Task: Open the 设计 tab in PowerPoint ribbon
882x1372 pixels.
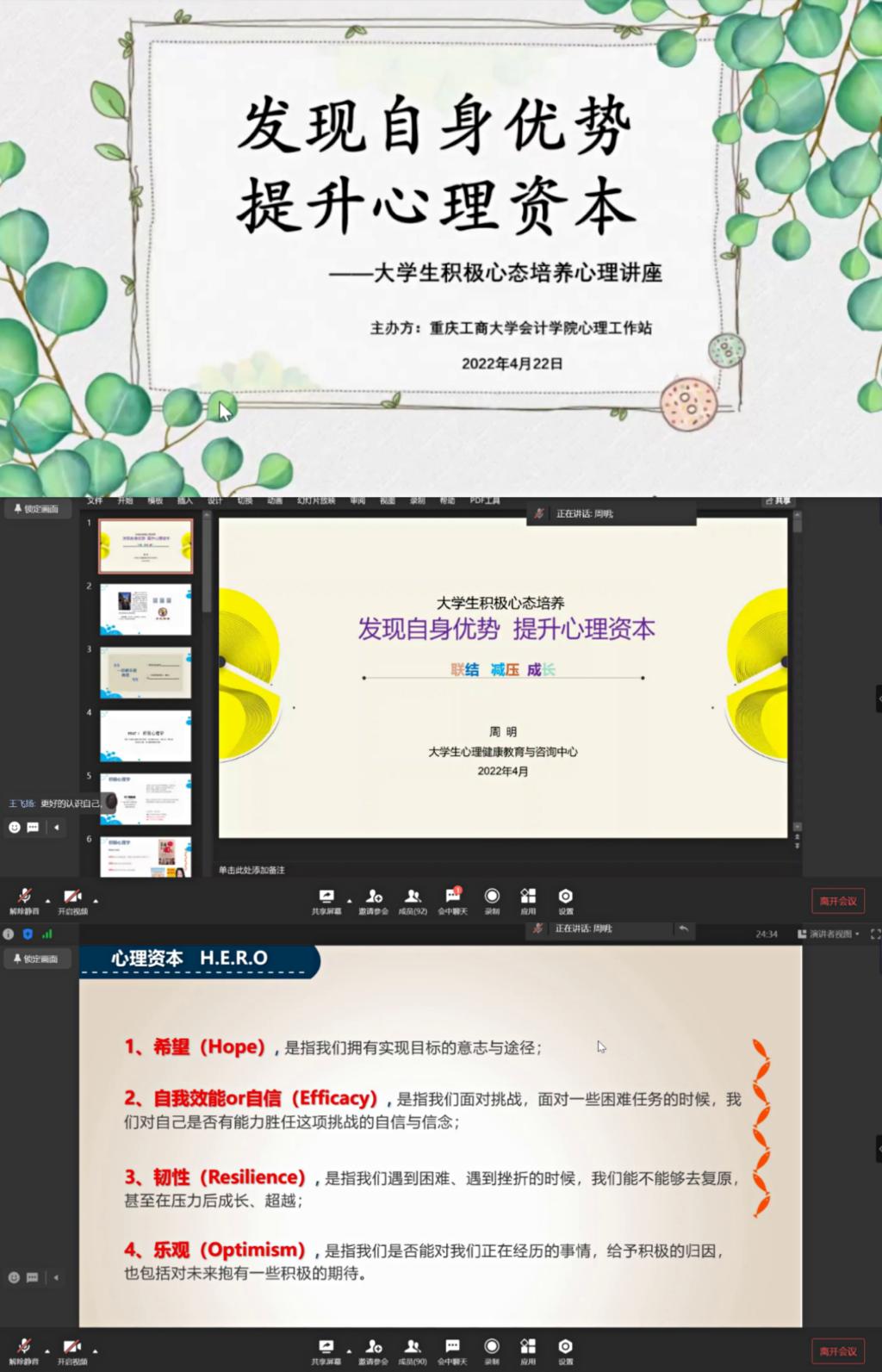Action: pyautogui.click(x=215, y=500)
